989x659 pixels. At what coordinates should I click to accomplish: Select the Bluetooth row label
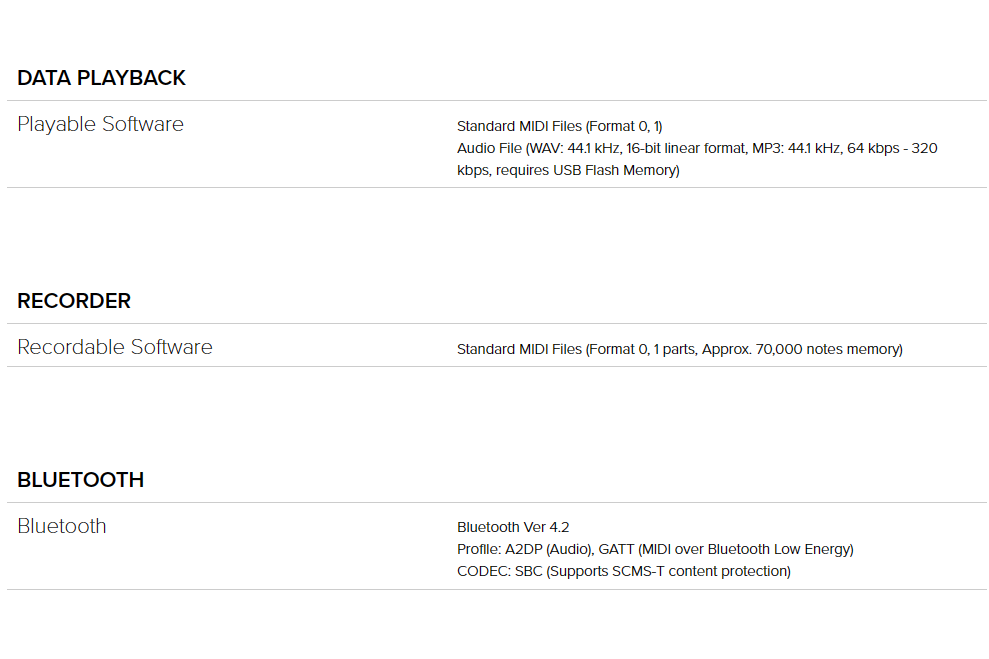62,526
